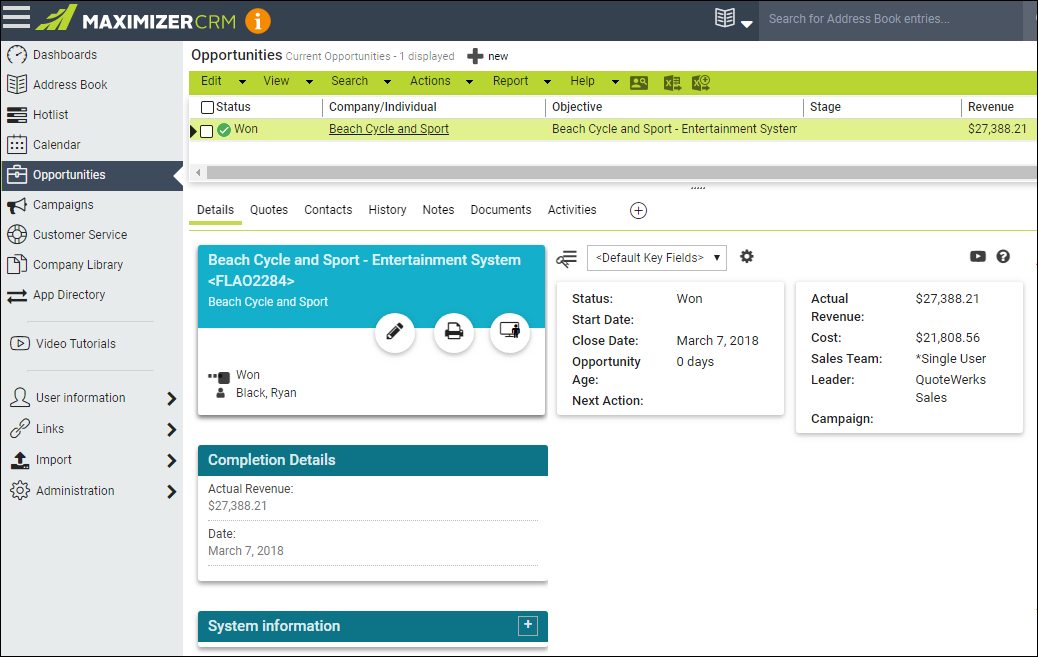Open the Default Key Fields dropdown

point(656,258)
